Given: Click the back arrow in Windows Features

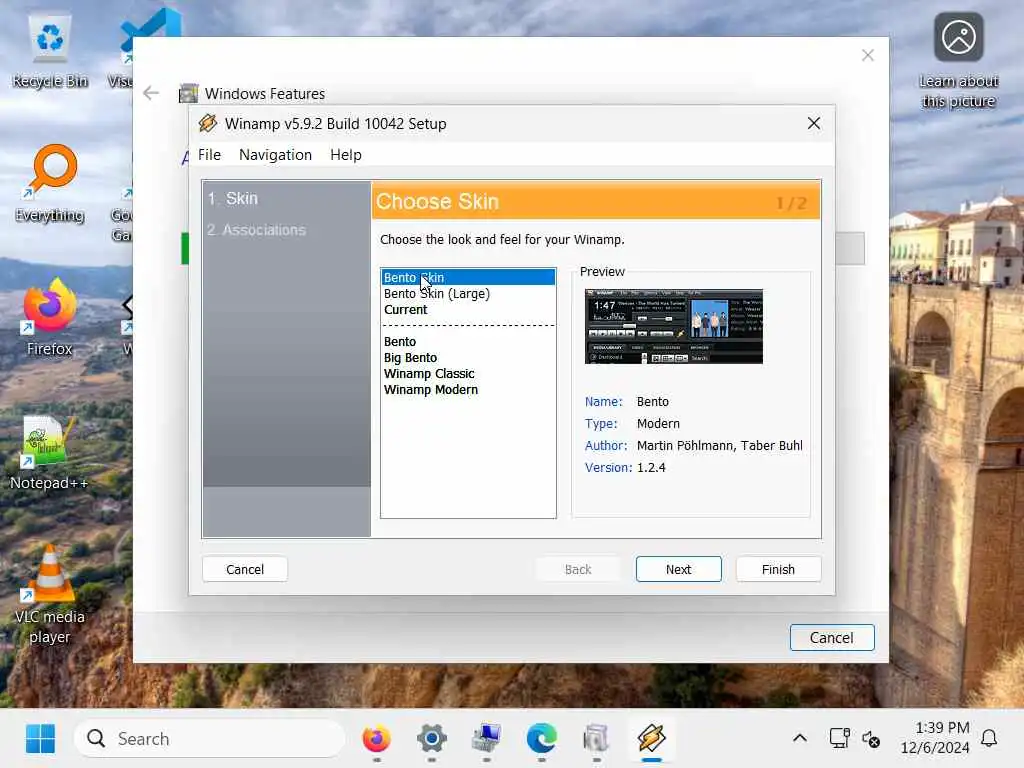Looking at the screenshot, I should point(151,93).
